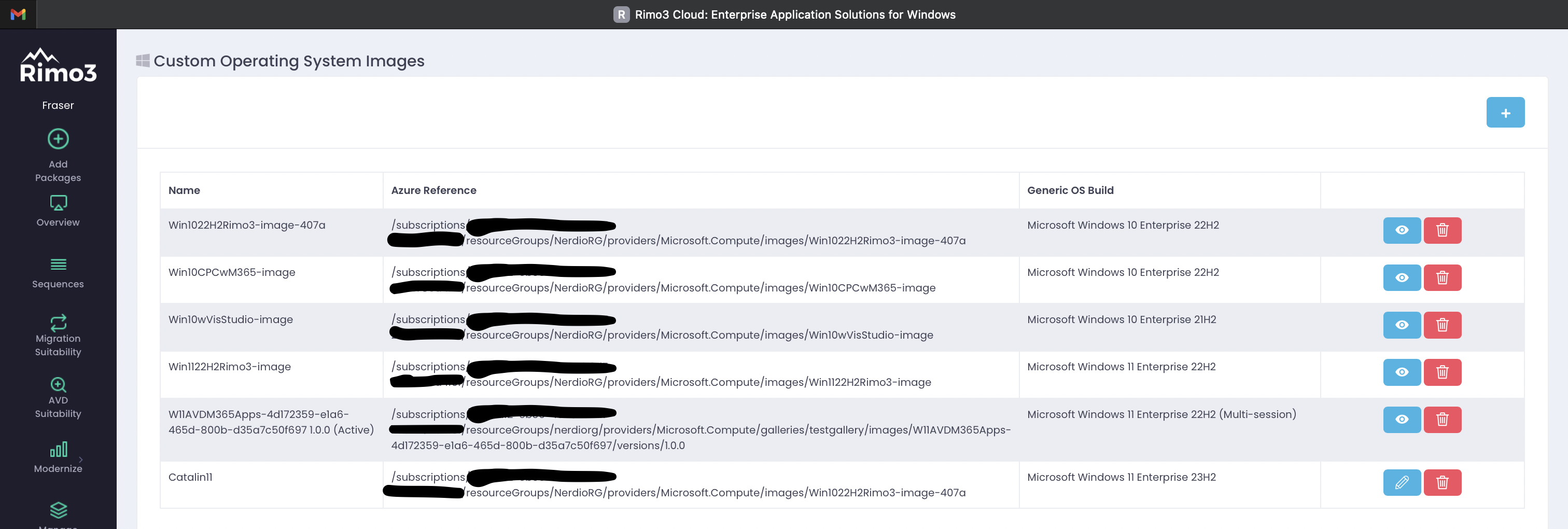Add a new custom OS image
This screenshot has width=1568, height=529.
point(1505,113)
